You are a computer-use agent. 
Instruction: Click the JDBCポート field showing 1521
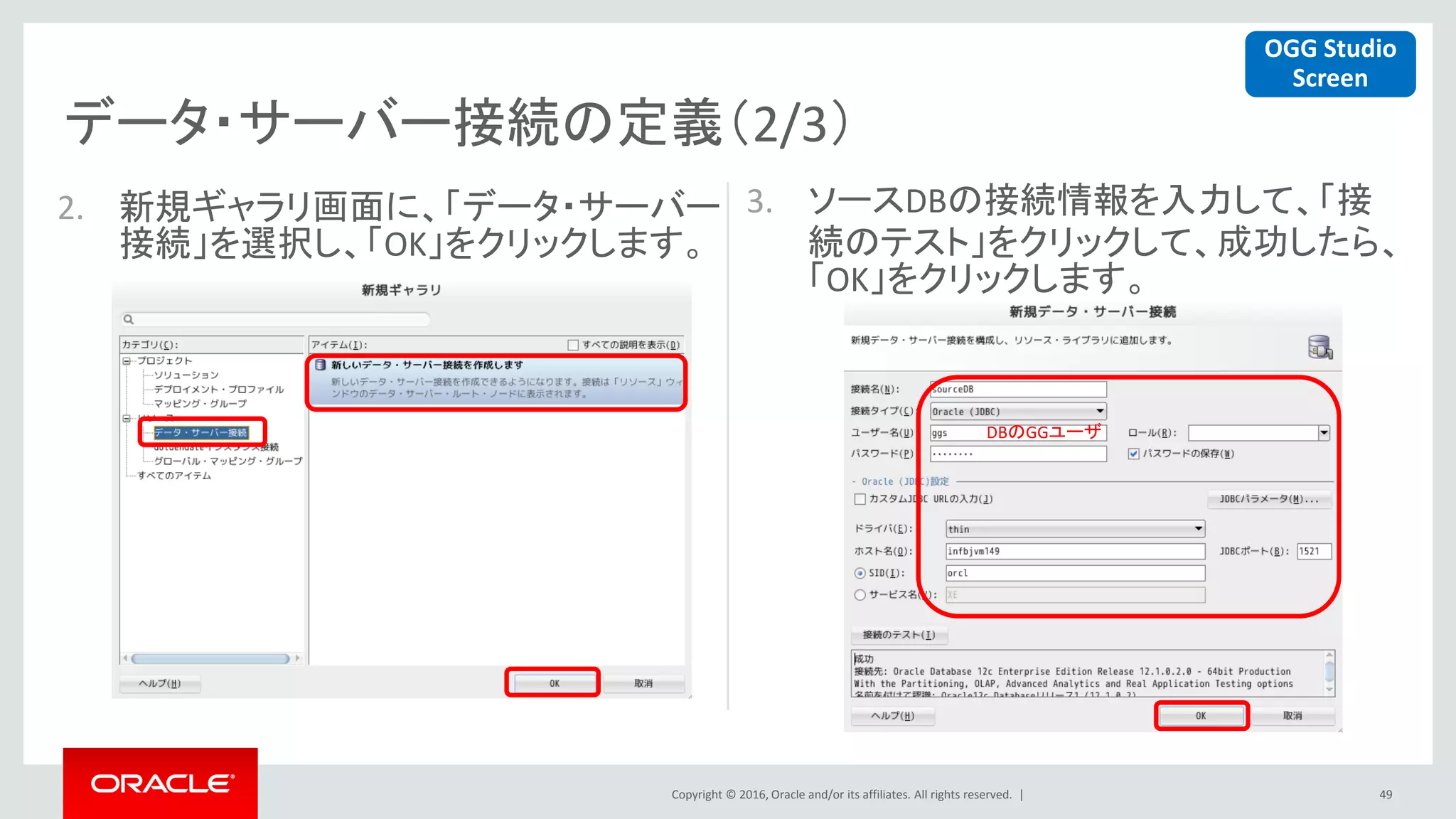(x=1314, y=551)
